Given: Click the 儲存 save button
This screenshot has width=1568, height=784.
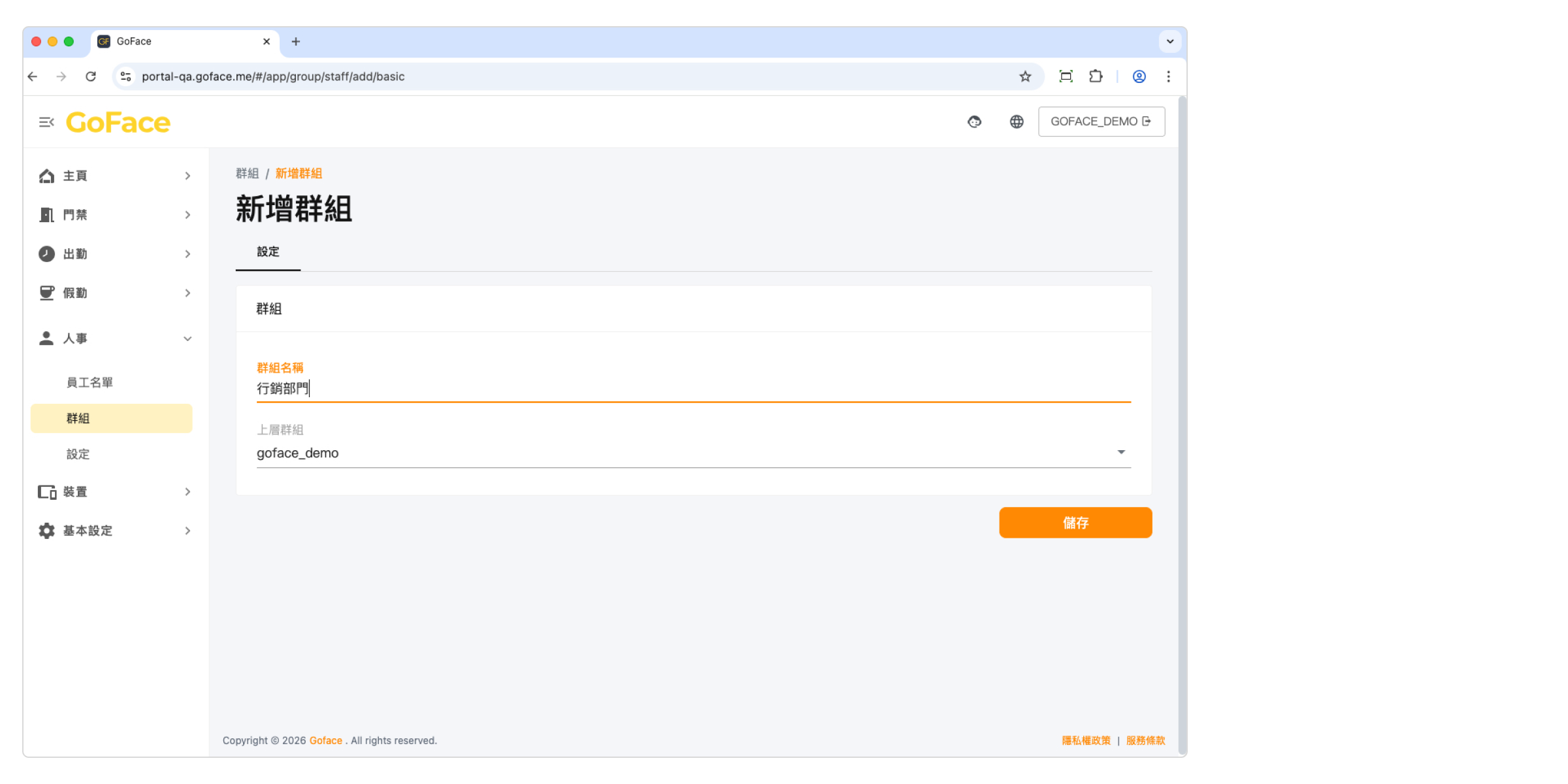Looking at the screenshot, I should [1075, 523].
